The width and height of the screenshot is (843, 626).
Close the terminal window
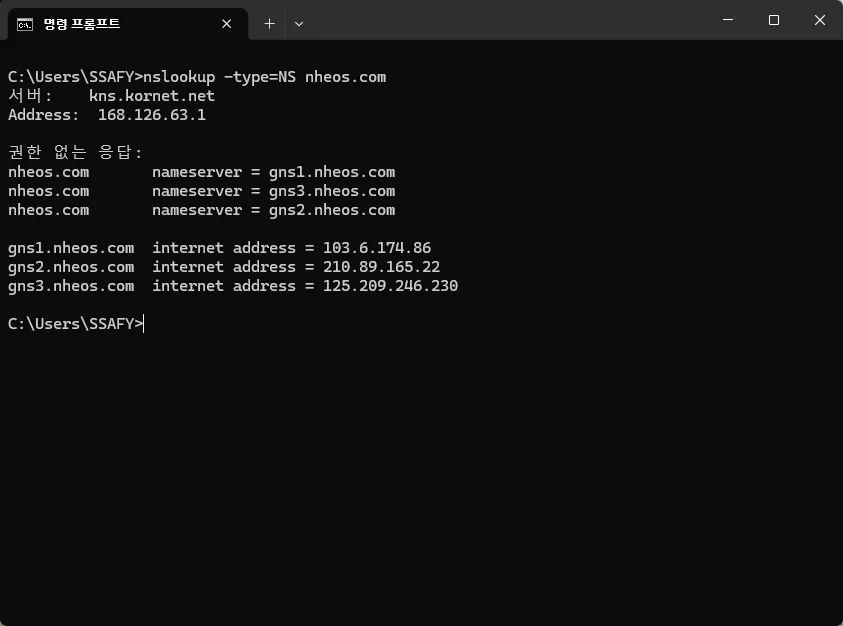tap(819, 20)
